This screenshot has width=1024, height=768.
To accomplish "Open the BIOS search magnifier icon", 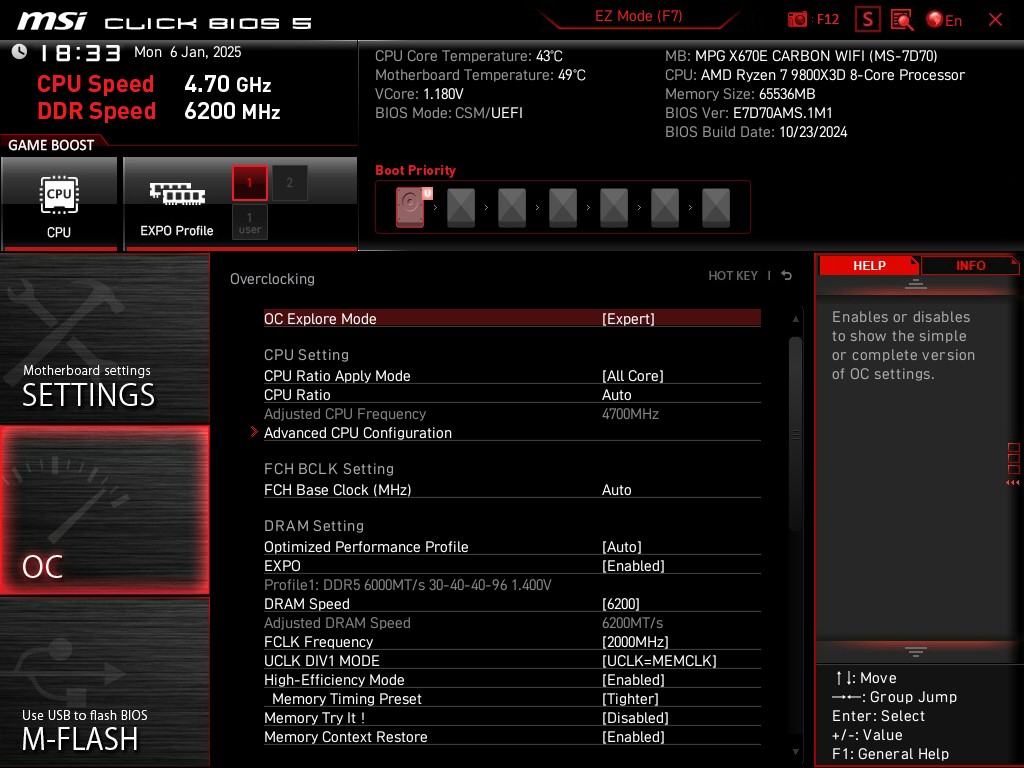I will pyautogui.click(x=902, y=20).
